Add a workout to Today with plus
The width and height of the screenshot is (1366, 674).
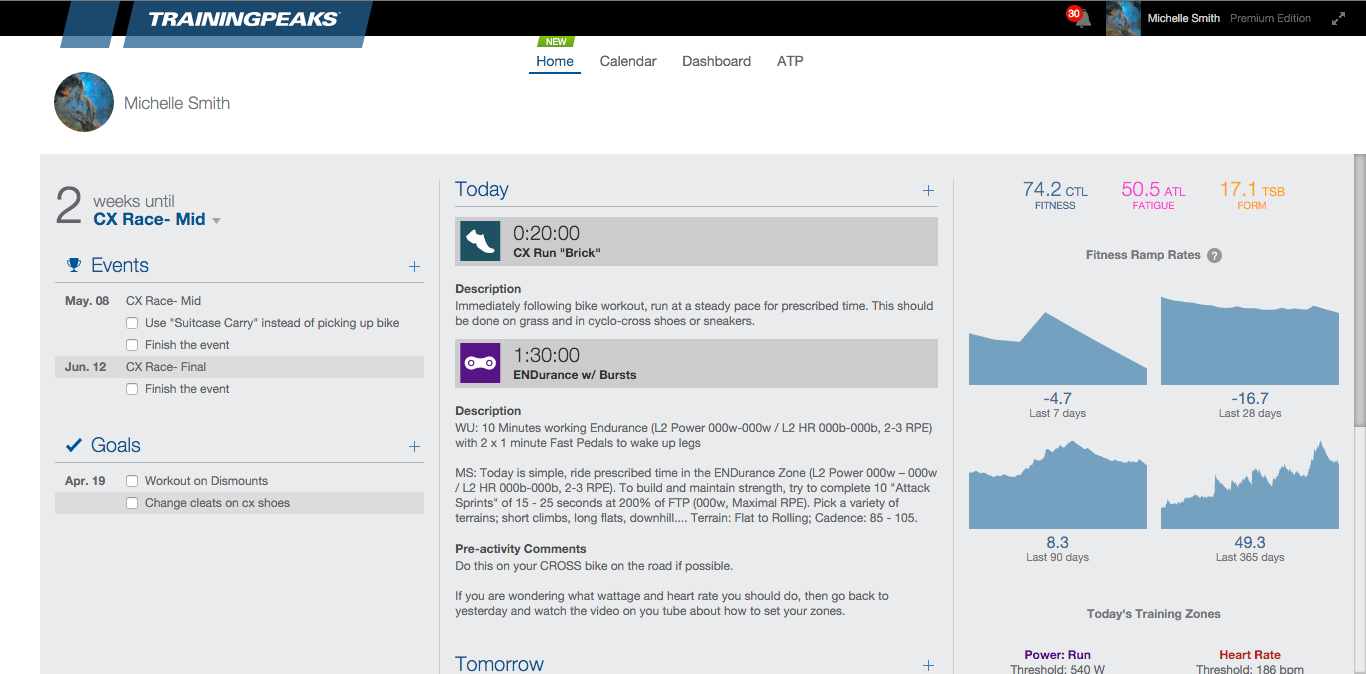point(928,190)
